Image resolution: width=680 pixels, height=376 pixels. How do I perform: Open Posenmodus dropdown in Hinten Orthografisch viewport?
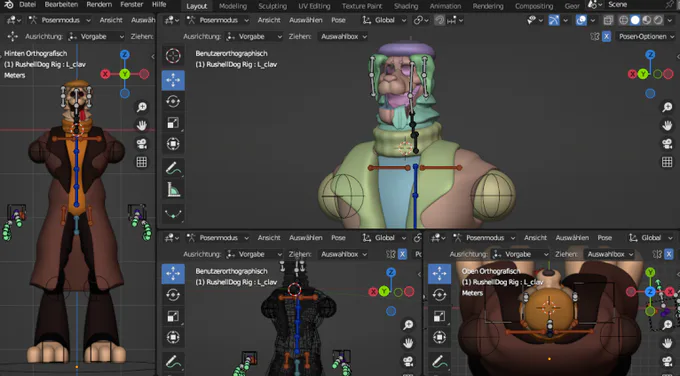pyautogui.click(x=59, y=20)
